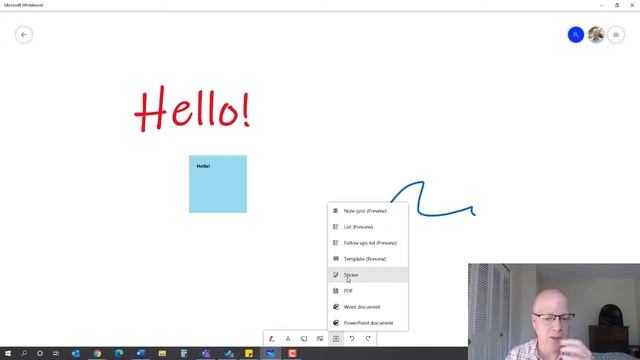
Task: Insert a List (Preview)
Action: pyautogui.click(x=368, y=227)
